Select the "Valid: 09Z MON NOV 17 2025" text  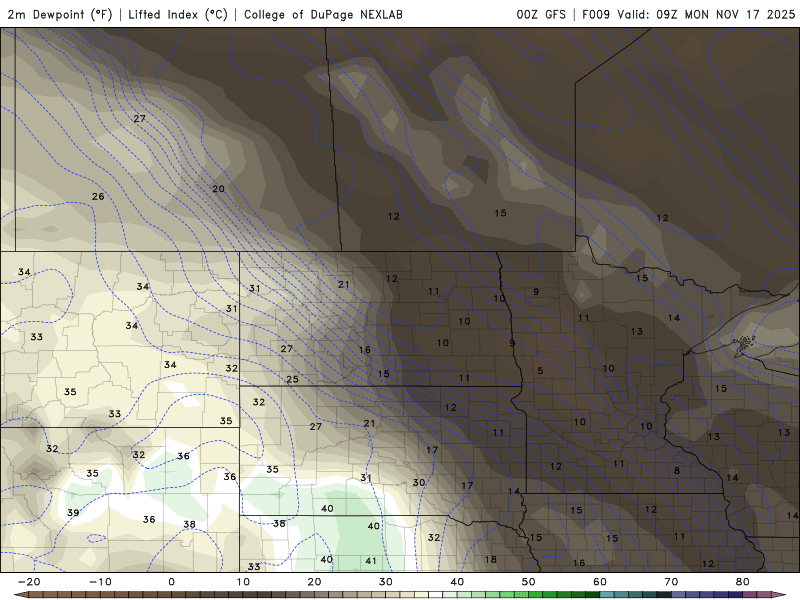tap(706, 14)
